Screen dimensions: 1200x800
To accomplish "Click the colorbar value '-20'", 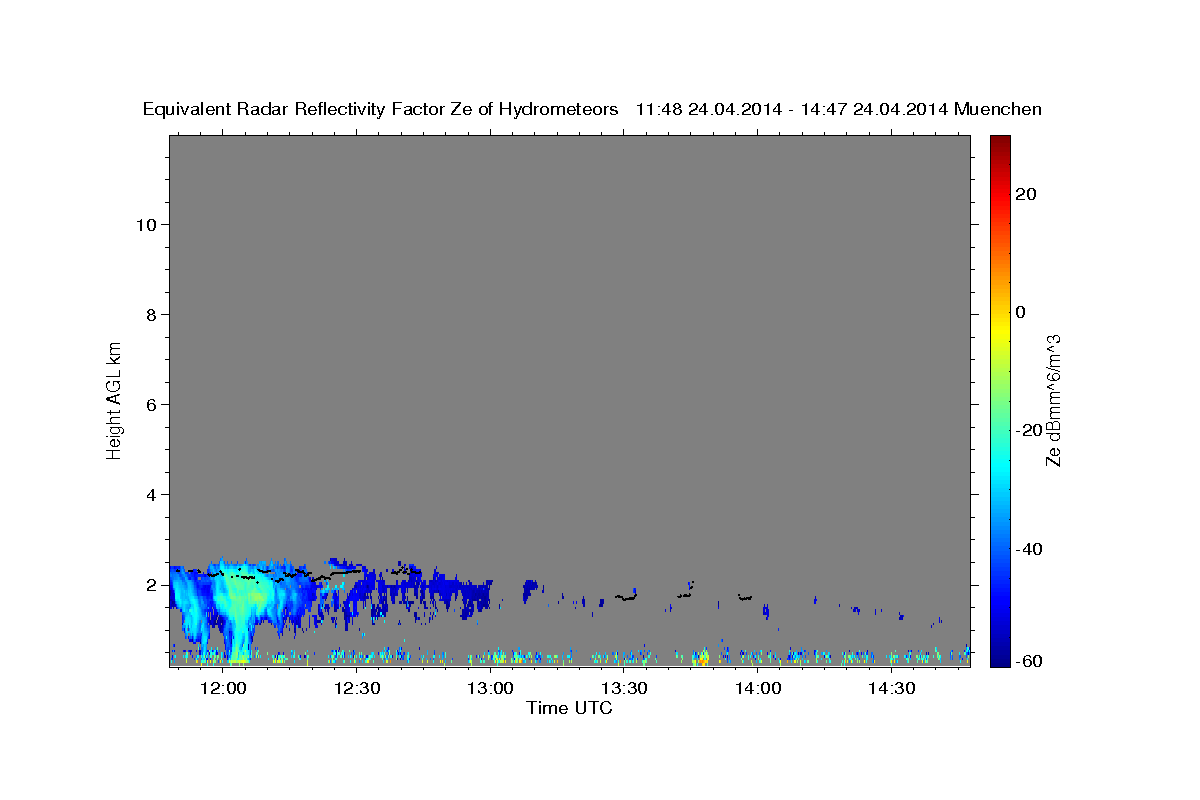I will pyautogui.click(x=1028, y=430).
